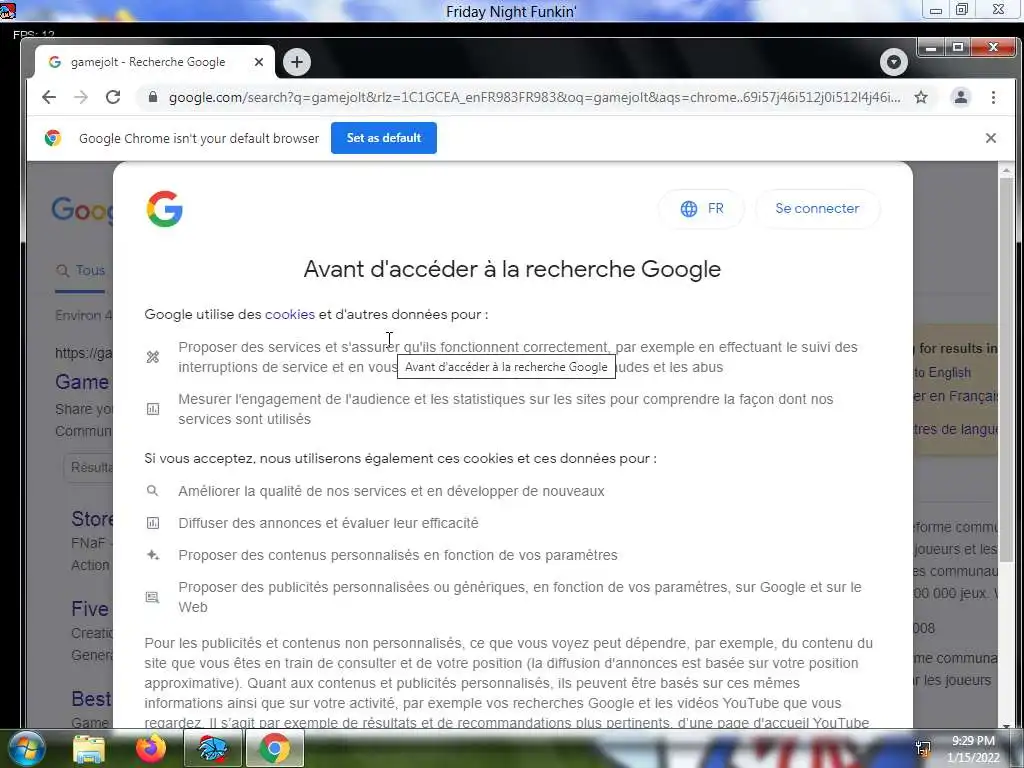1024x768 pixels.
Task: Click the chart icon beside 'Diffuser des annonces'
Action: tap(153, 523)
